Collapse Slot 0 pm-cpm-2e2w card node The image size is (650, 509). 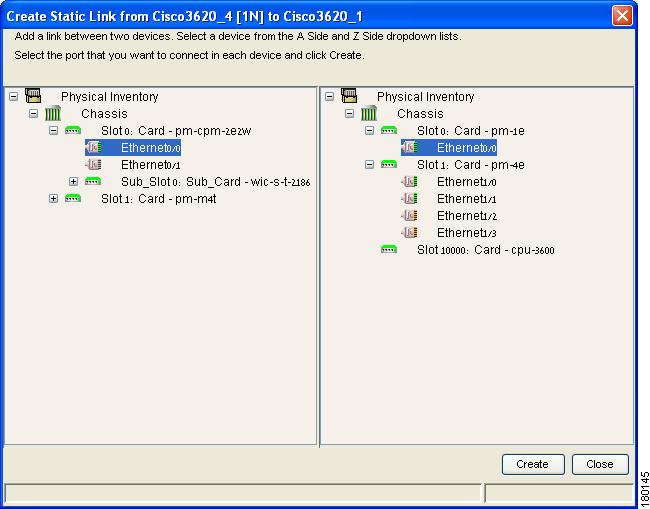pyautogui.click(x=53, y=131)
